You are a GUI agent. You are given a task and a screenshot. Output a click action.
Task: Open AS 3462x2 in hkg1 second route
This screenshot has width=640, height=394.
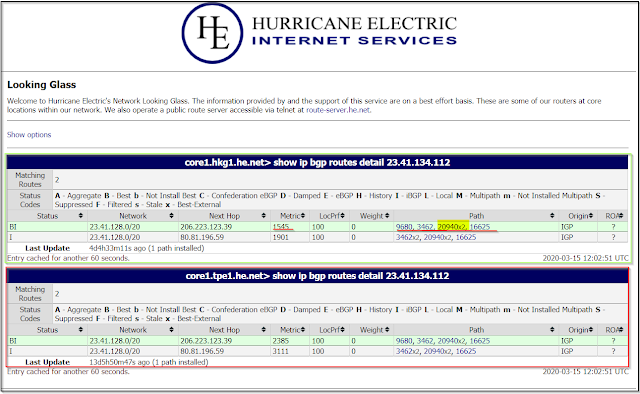pyautogui.click(x=407, y=237)
